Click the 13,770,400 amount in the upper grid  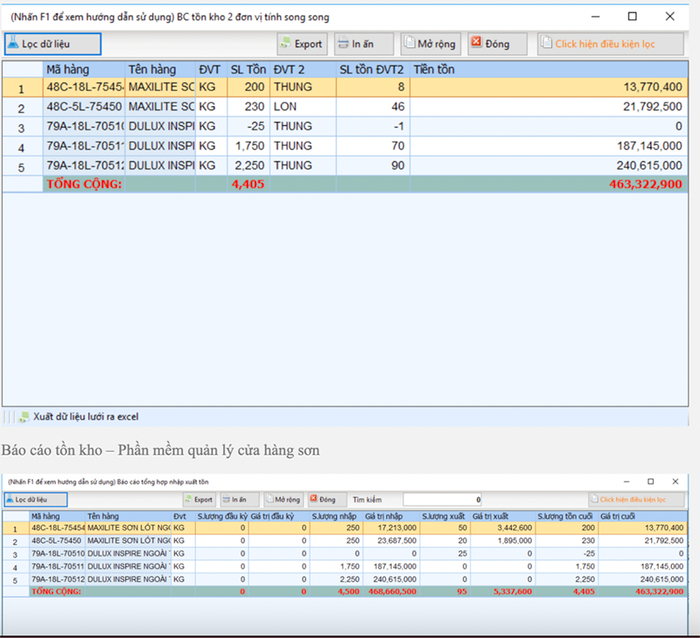(549, 87)
